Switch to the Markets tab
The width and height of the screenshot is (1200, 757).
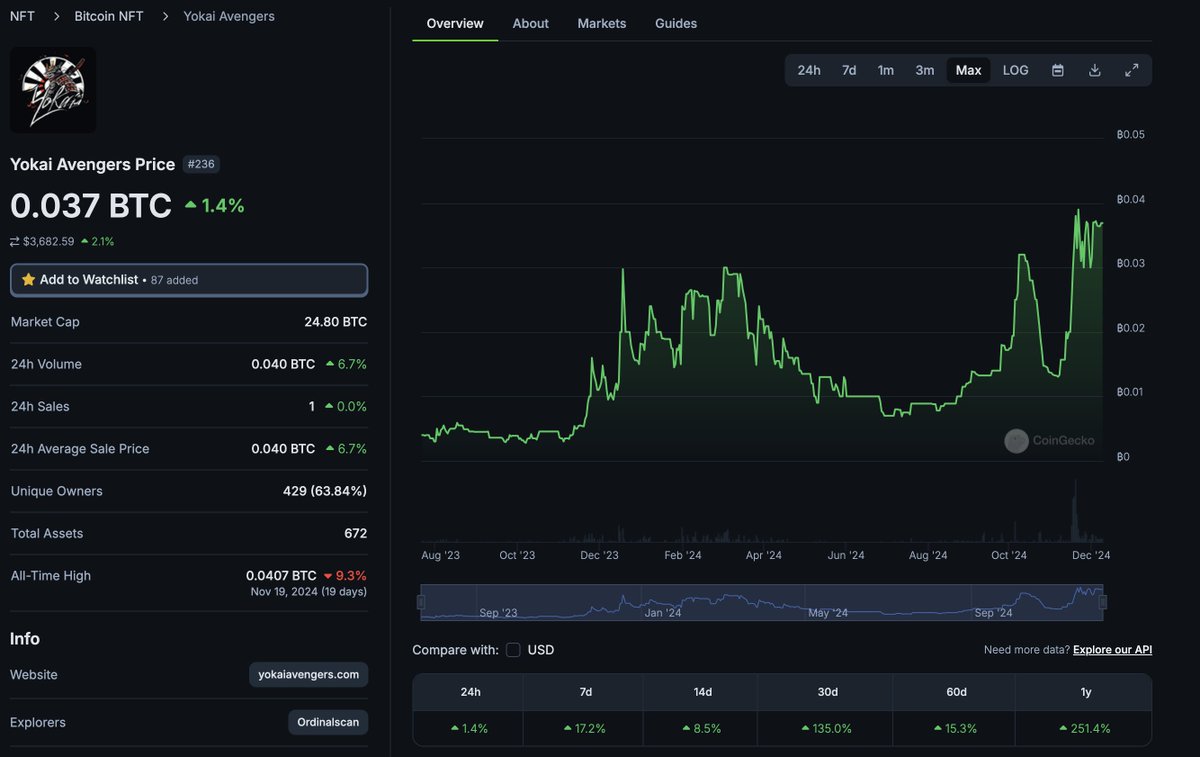point(602,23)
